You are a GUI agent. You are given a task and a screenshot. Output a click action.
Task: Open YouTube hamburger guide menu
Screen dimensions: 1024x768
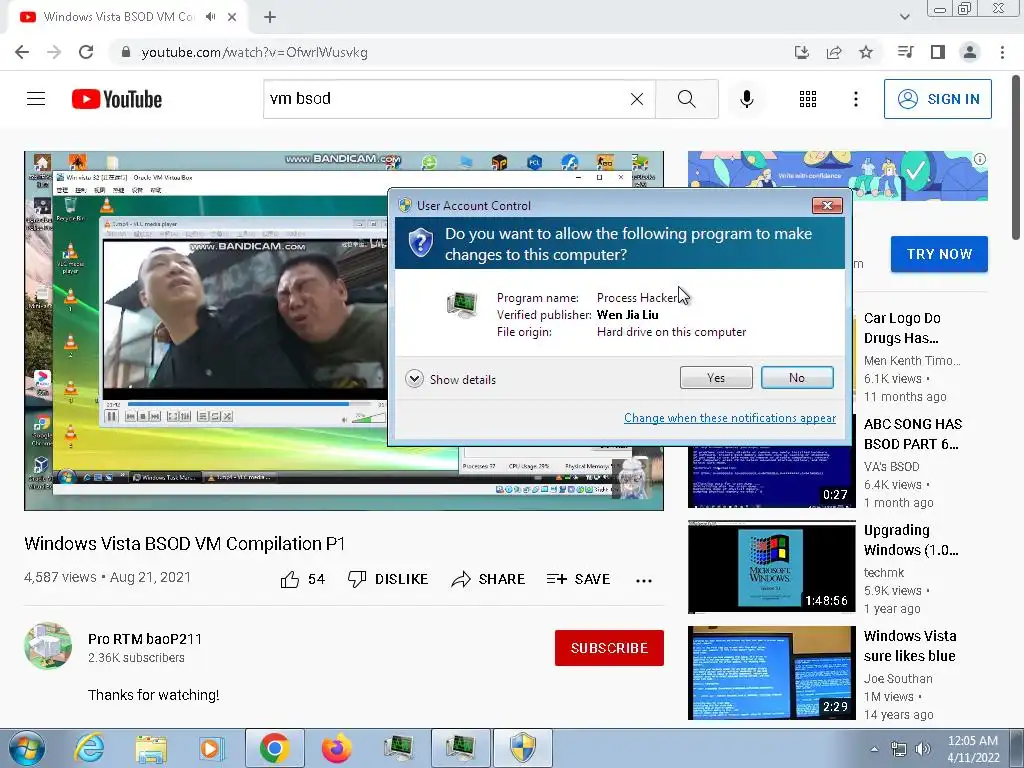point(36,99)
